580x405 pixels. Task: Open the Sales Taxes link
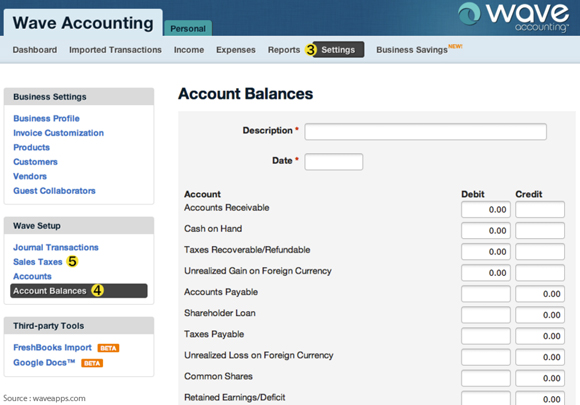tap(38, 262)
